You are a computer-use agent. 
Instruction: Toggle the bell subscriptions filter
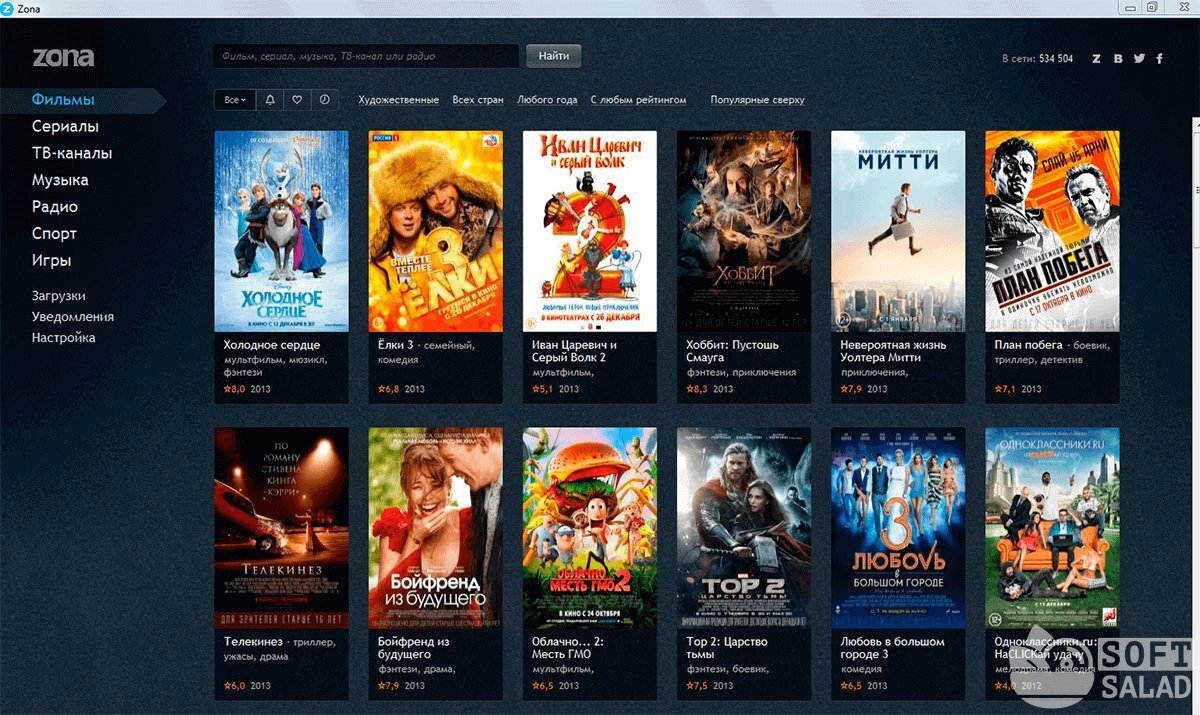pos(270,100)
